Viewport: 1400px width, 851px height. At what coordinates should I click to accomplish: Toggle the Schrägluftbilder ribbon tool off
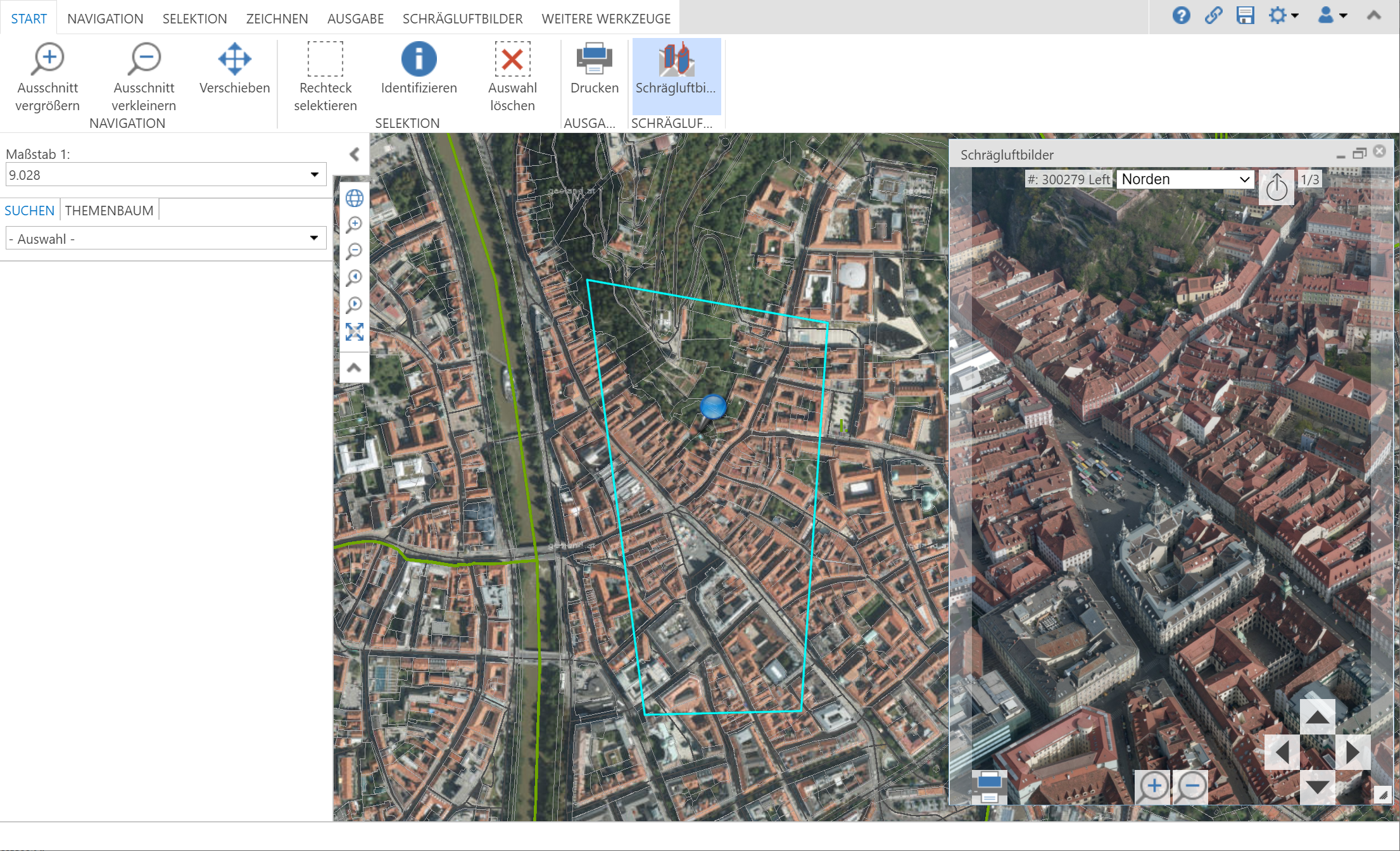click(x=676, y=68)
